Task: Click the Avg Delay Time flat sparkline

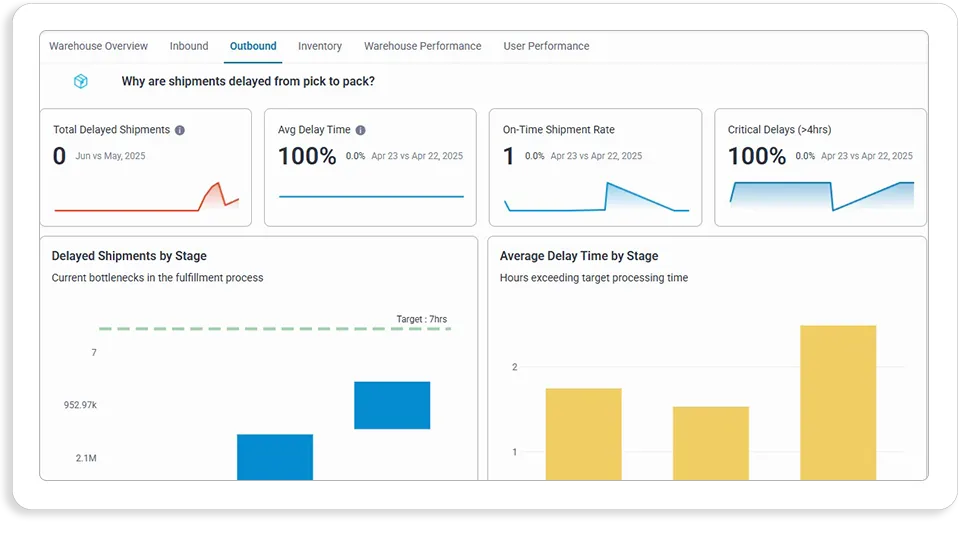Action: 371,197
